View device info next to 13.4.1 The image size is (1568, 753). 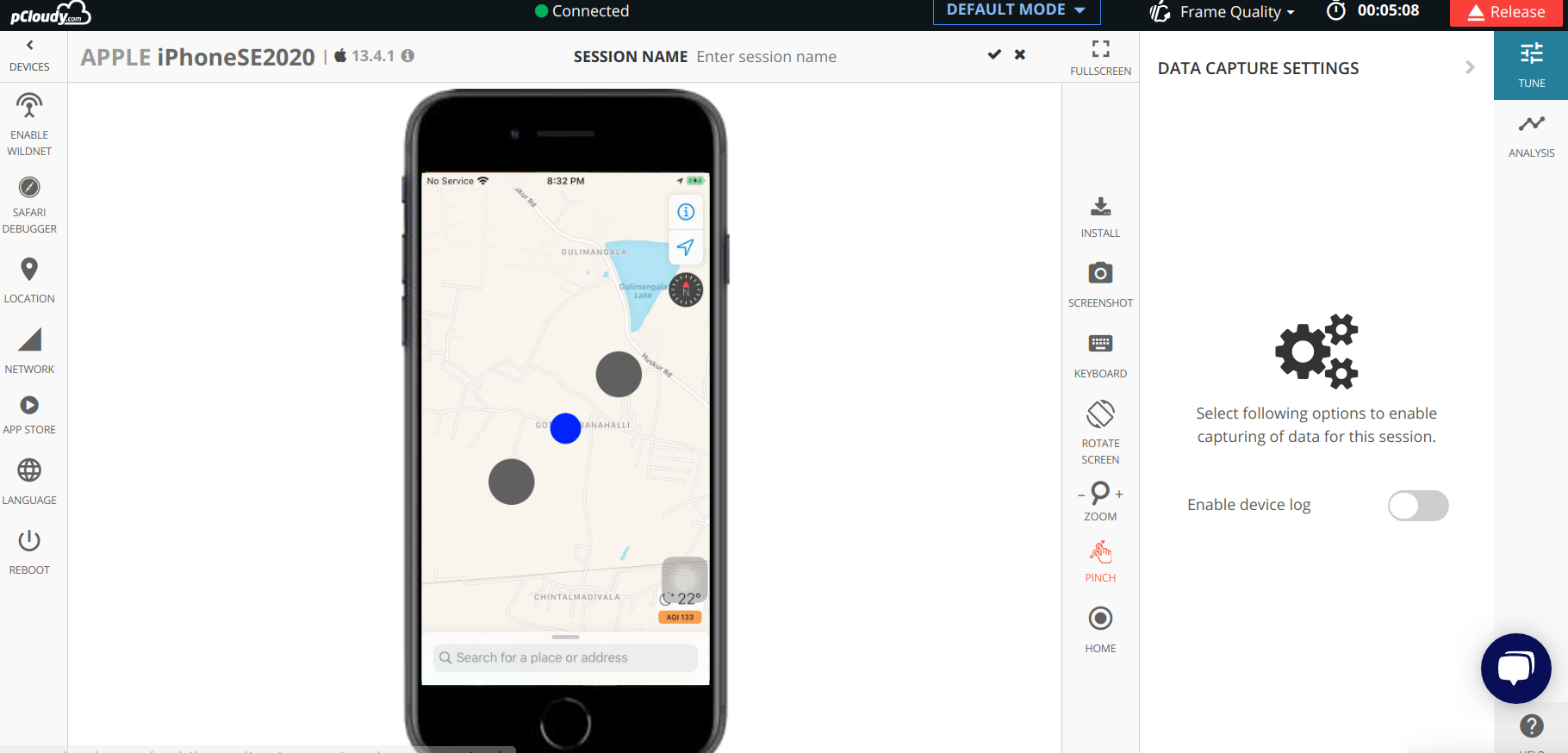408,55
